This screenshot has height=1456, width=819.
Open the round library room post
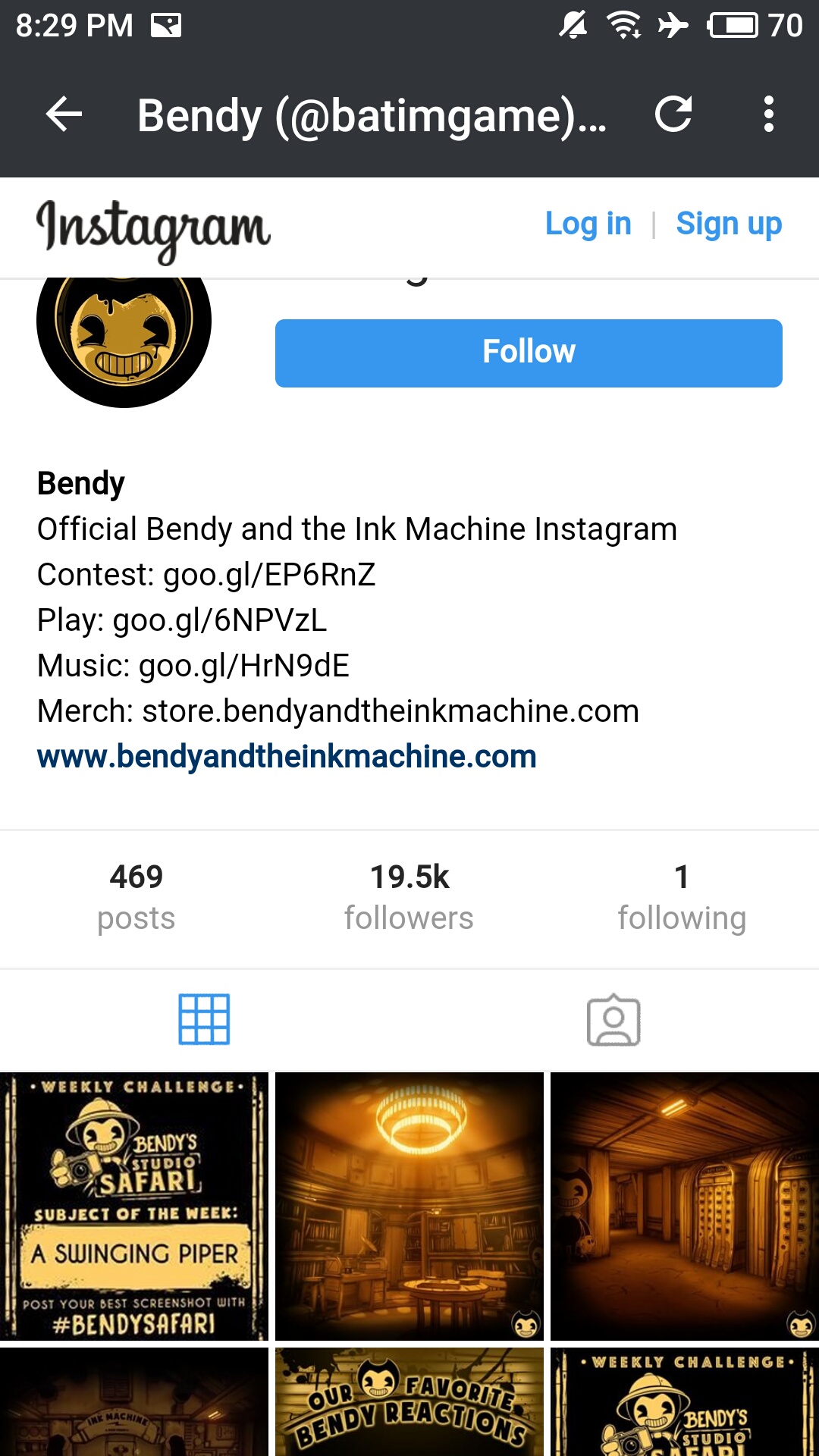pos(409,1206)
